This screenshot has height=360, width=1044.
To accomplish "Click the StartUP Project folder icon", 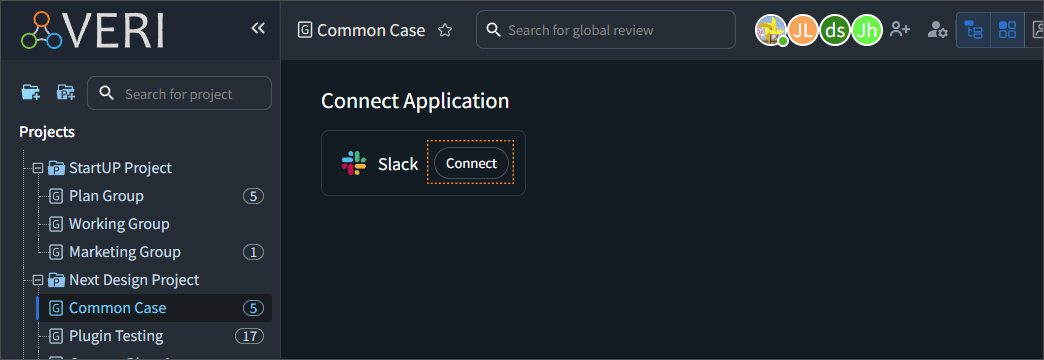I will (57, 168).
